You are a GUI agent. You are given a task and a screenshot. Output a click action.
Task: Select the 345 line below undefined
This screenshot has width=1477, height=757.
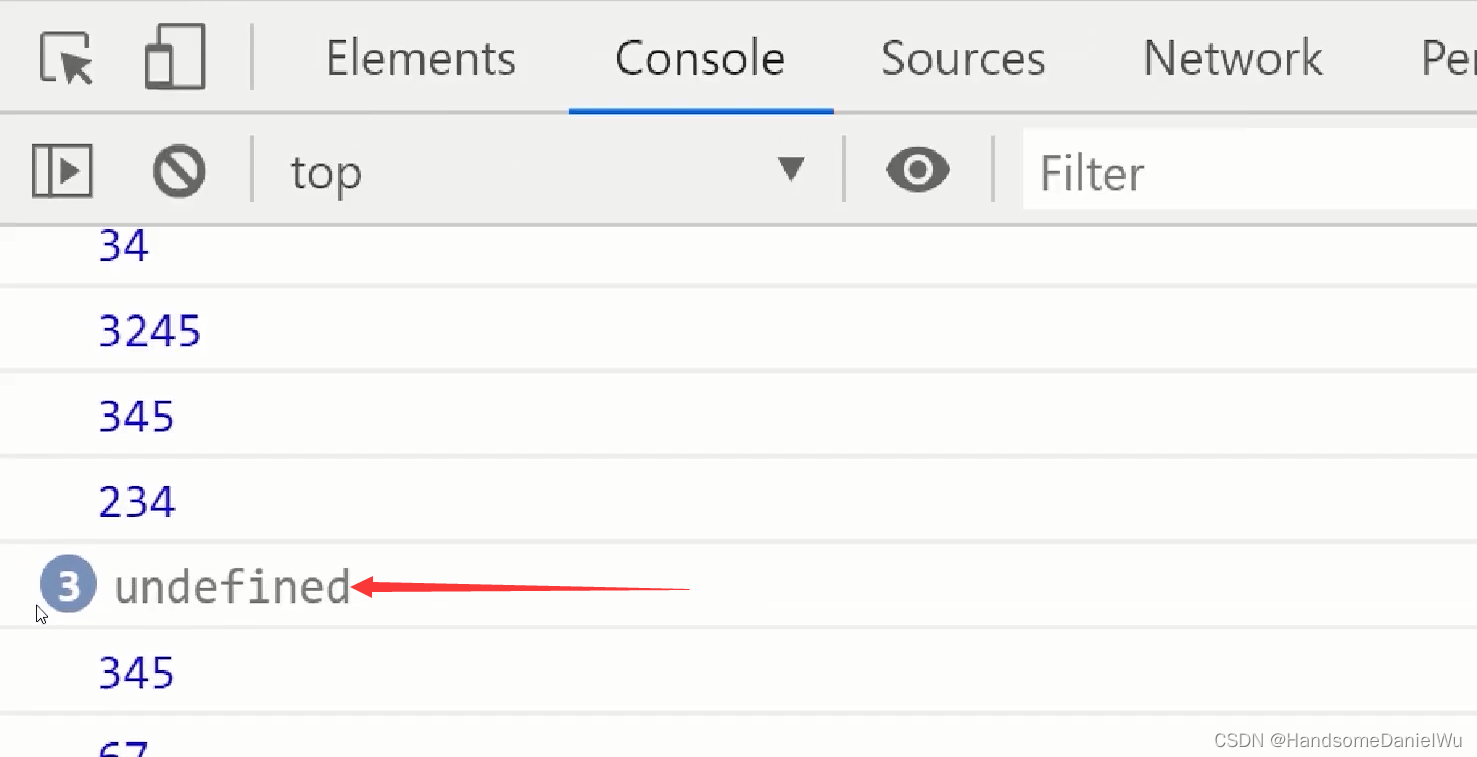(137, 673)
